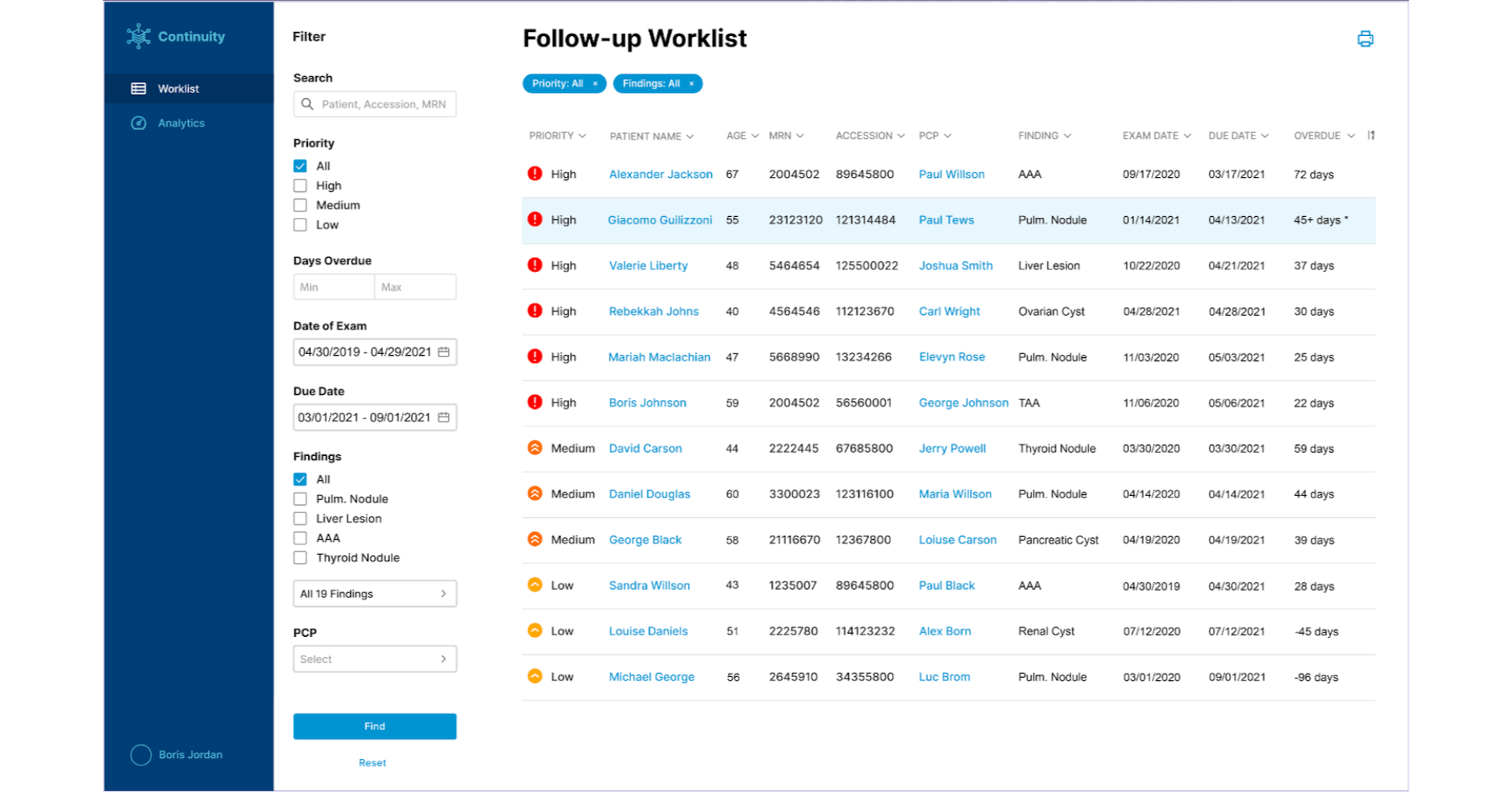The image size is (1512, 792).
Task: Click high priority icon for Boris Johnson
Action: (x=535, y=402)
